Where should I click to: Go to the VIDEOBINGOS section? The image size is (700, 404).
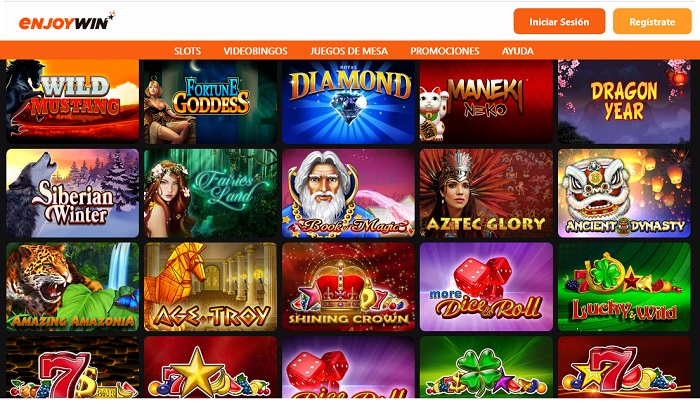click(255, 51)
